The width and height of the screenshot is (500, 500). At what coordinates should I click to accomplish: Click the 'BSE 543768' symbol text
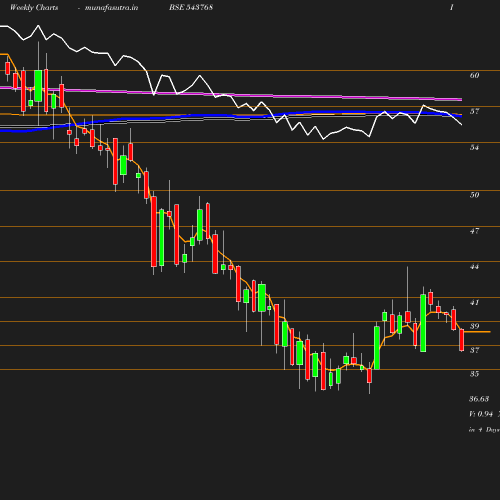pyautogui.click(x=191, y=7)
